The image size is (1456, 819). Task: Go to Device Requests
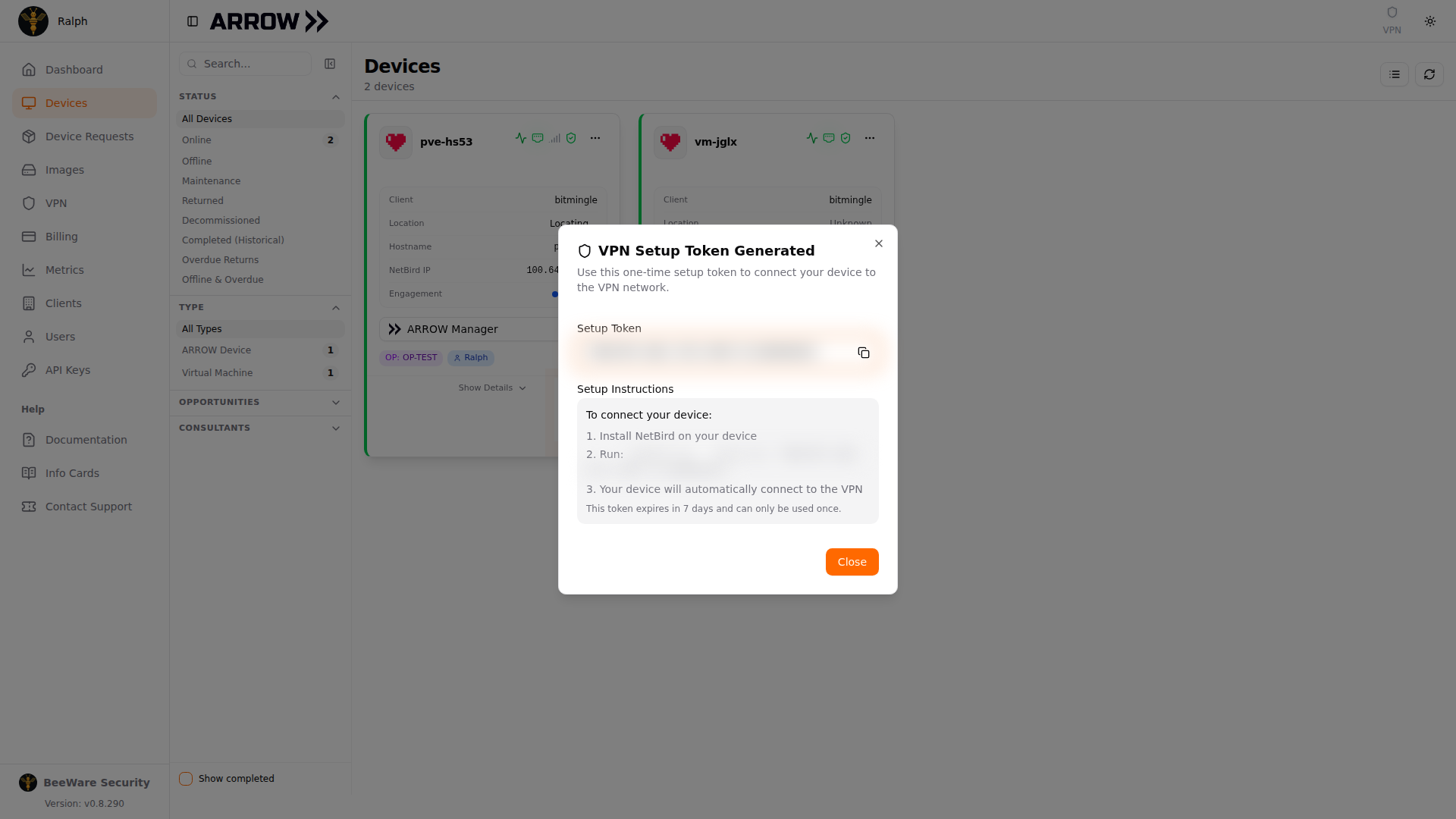click(84, 136)
